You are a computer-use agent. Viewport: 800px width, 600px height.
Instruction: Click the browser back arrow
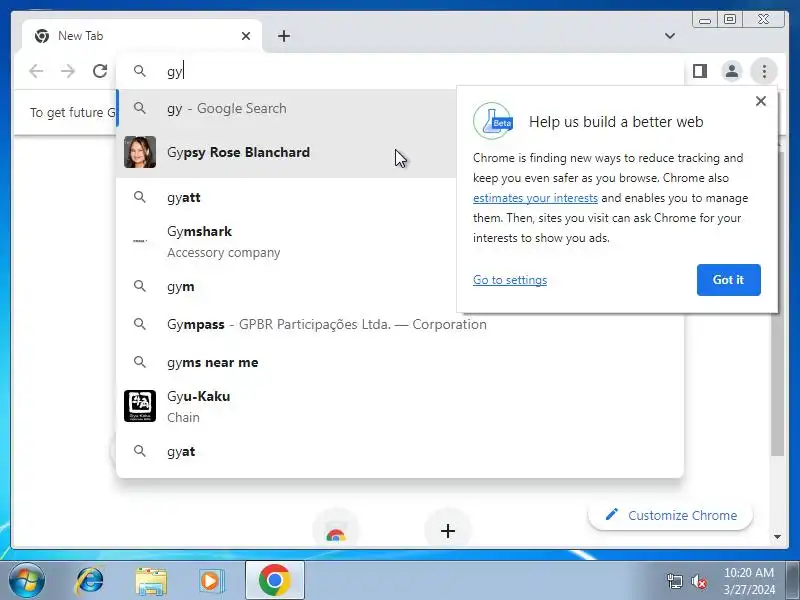[x=36, y=71]
